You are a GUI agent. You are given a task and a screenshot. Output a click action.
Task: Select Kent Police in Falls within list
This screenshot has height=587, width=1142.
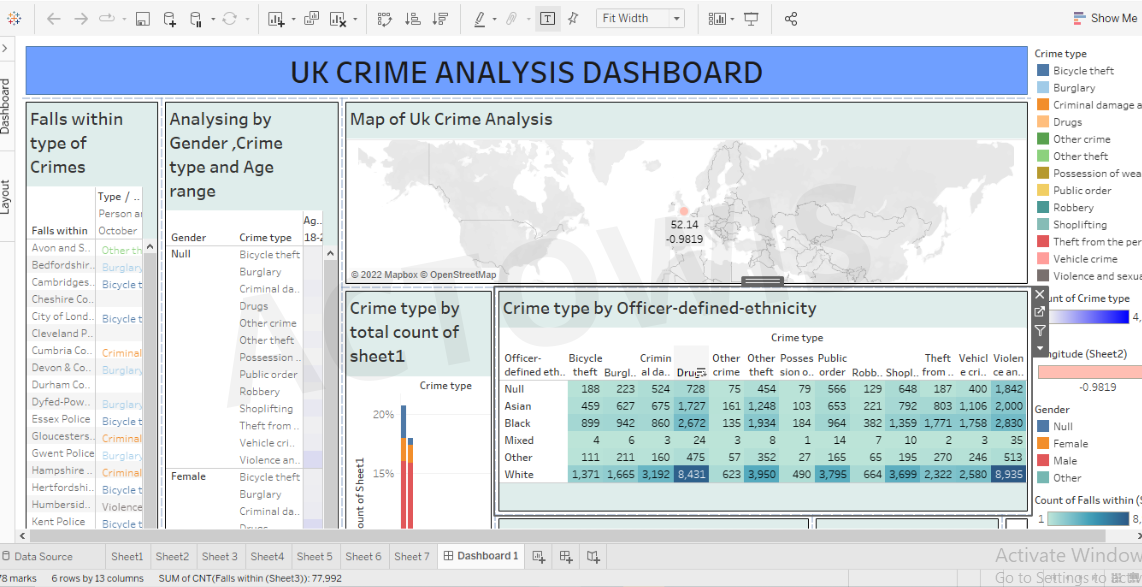pyautogui.click(x=58, y=521)
